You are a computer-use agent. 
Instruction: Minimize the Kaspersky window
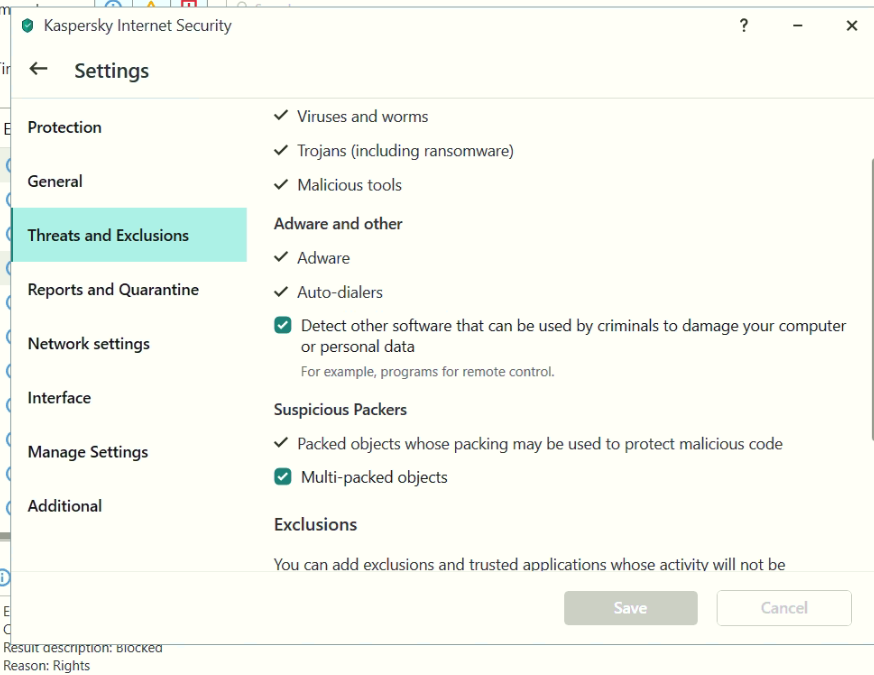click(798, 26)
